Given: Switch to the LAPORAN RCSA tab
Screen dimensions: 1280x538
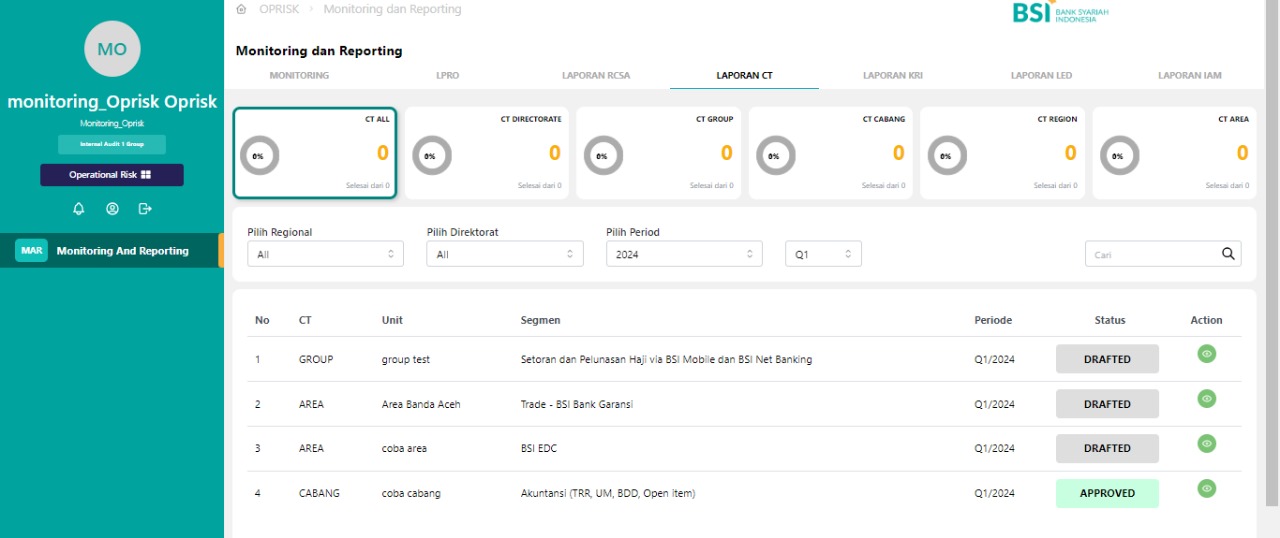Looking at the screenshot, I should point(596,75).
